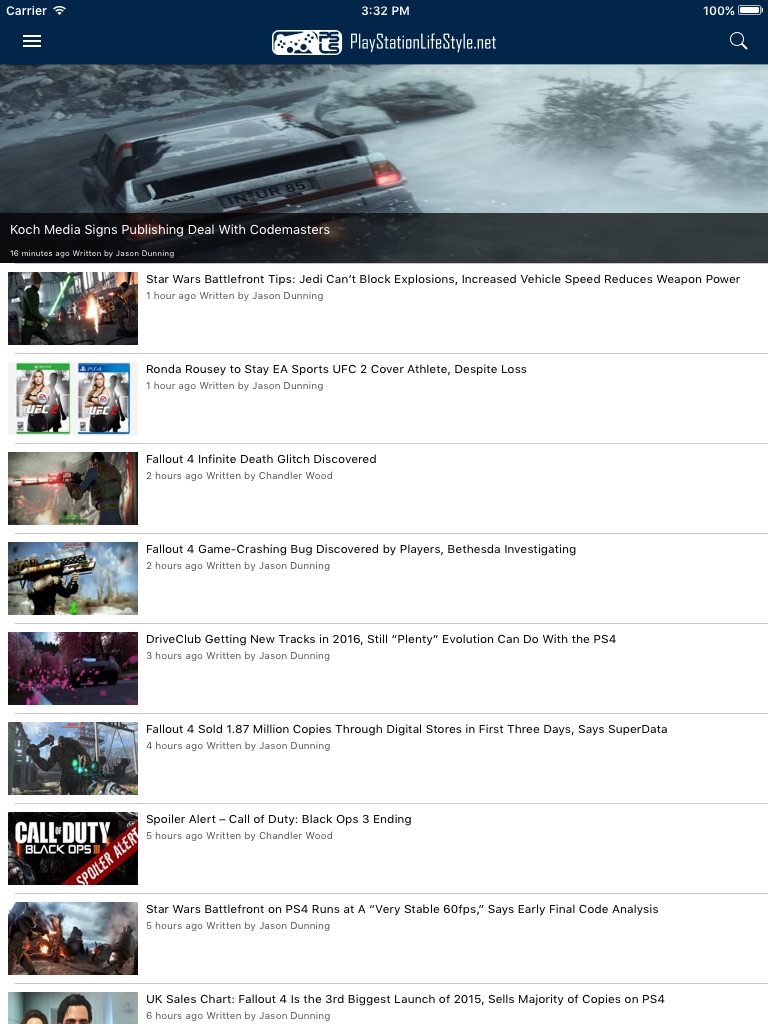
Task: Tap the search magnifier icon
Action: 738,41
